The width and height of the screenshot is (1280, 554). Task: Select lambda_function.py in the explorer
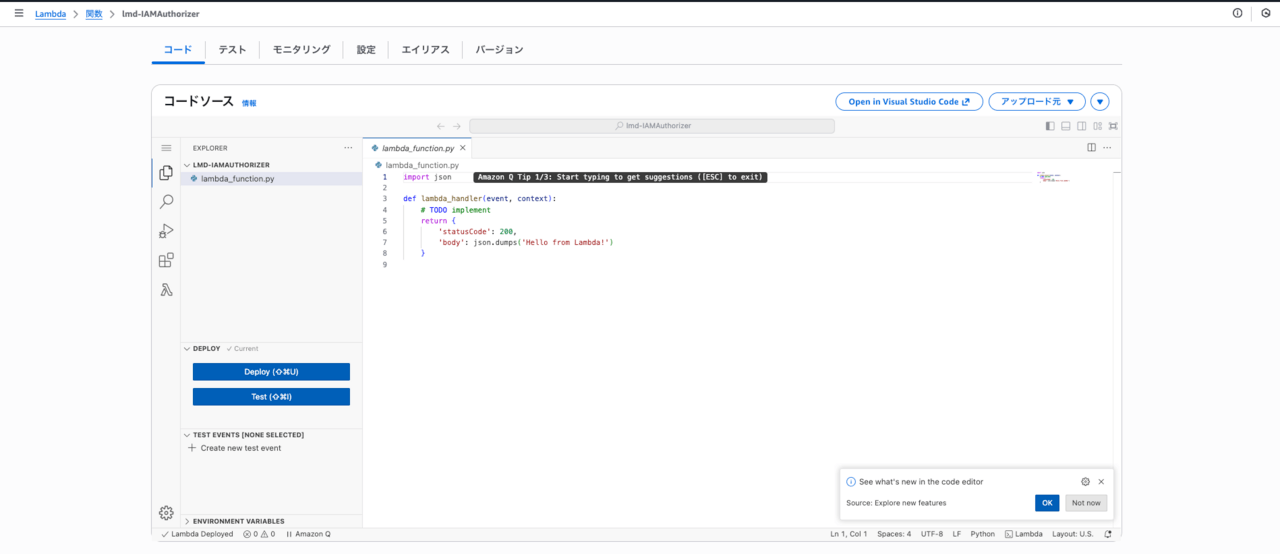237,179
